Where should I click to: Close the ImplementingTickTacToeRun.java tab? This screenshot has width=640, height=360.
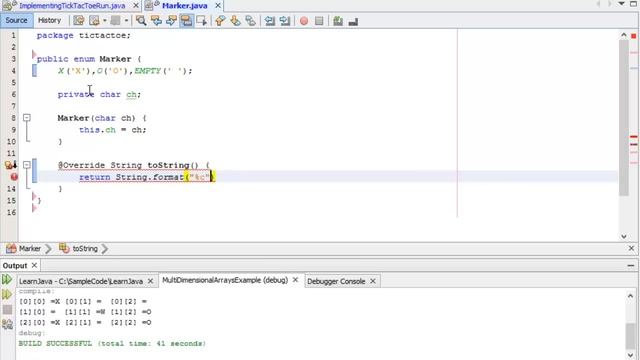[x=136, y=6]
